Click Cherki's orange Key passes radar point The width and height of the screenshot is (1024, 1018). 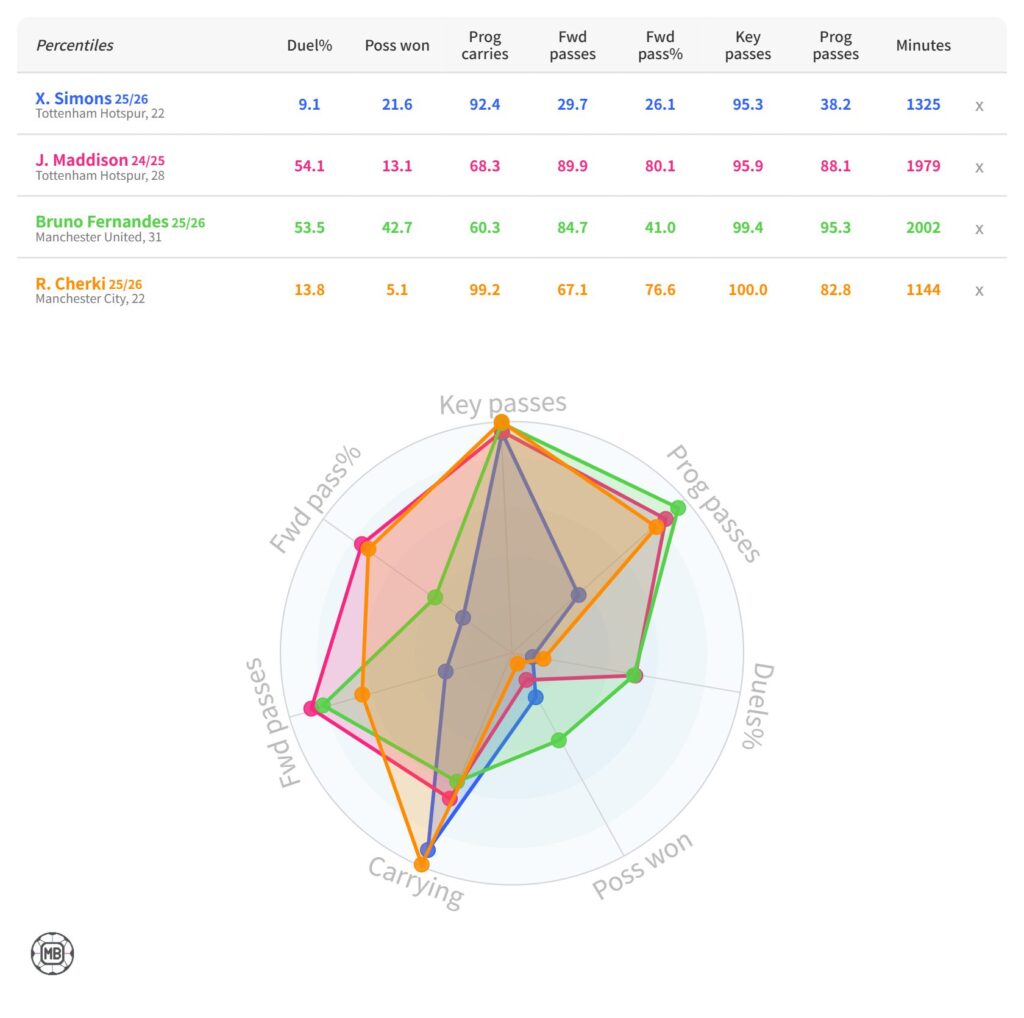click(x=501, y=423)
